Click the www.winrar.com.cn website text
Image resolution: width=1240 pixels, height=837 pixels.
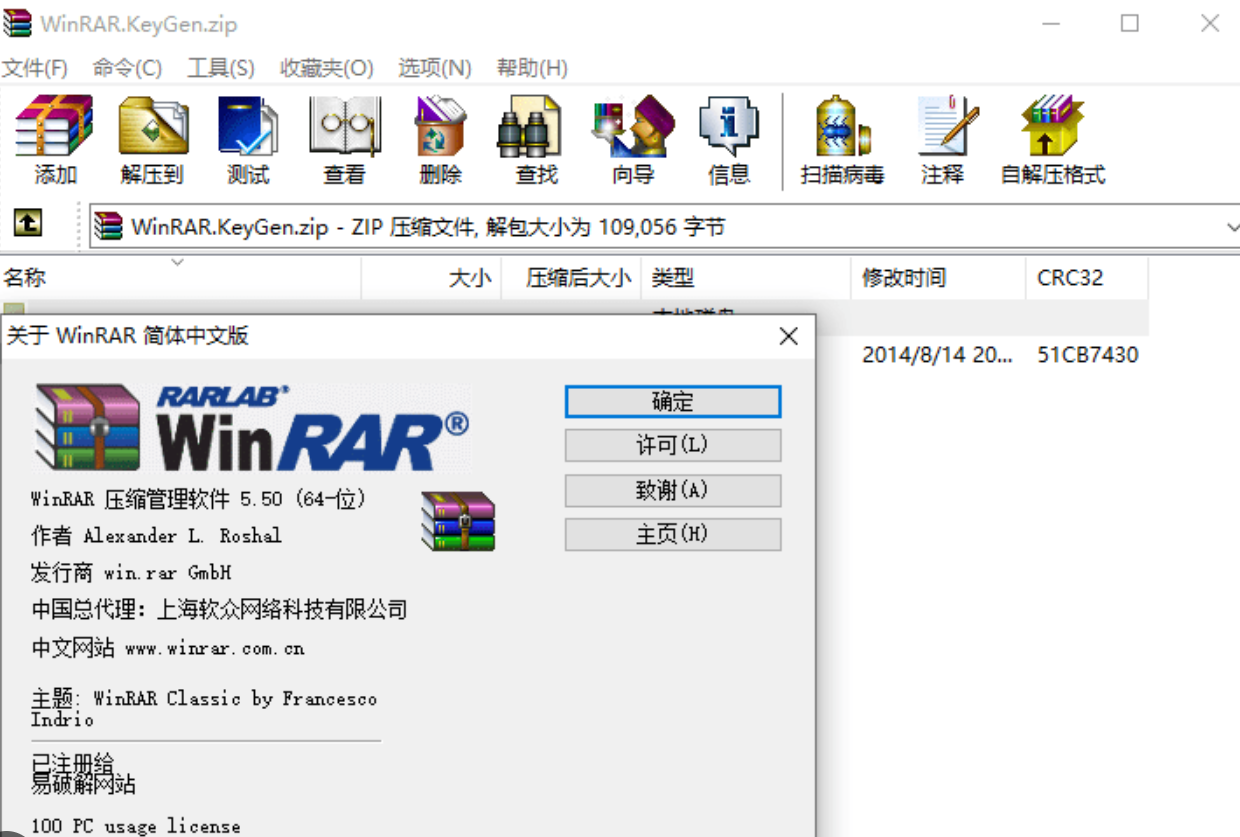214,649
